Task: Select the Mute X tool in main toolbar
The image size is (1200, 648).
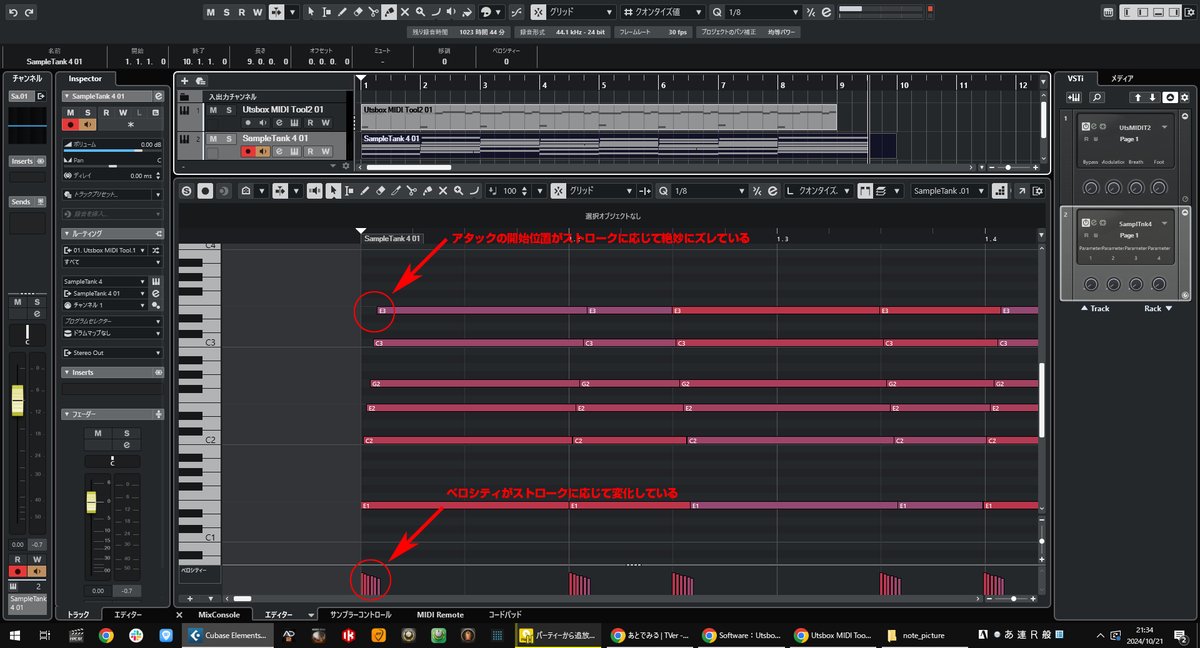Action: (404, 12)
